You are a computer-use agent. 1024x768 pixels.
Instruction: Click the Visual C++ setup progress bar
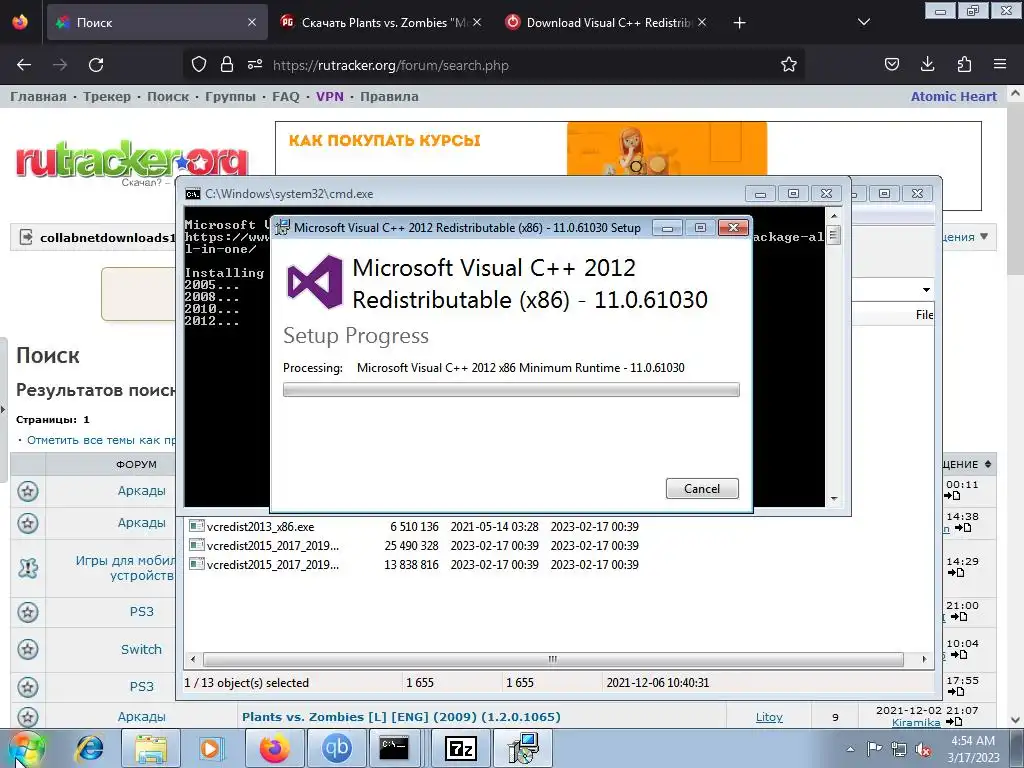[x=511, y=390]
